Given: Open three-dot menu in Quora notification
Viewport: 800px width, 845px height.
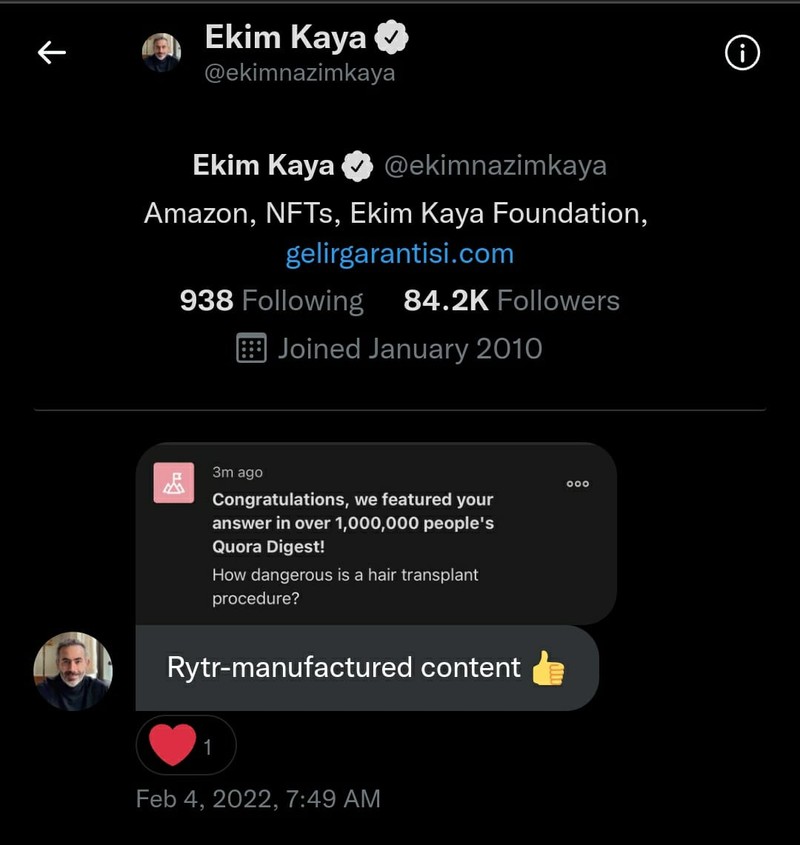Looking at the screenshot, I should coord(577,484).
